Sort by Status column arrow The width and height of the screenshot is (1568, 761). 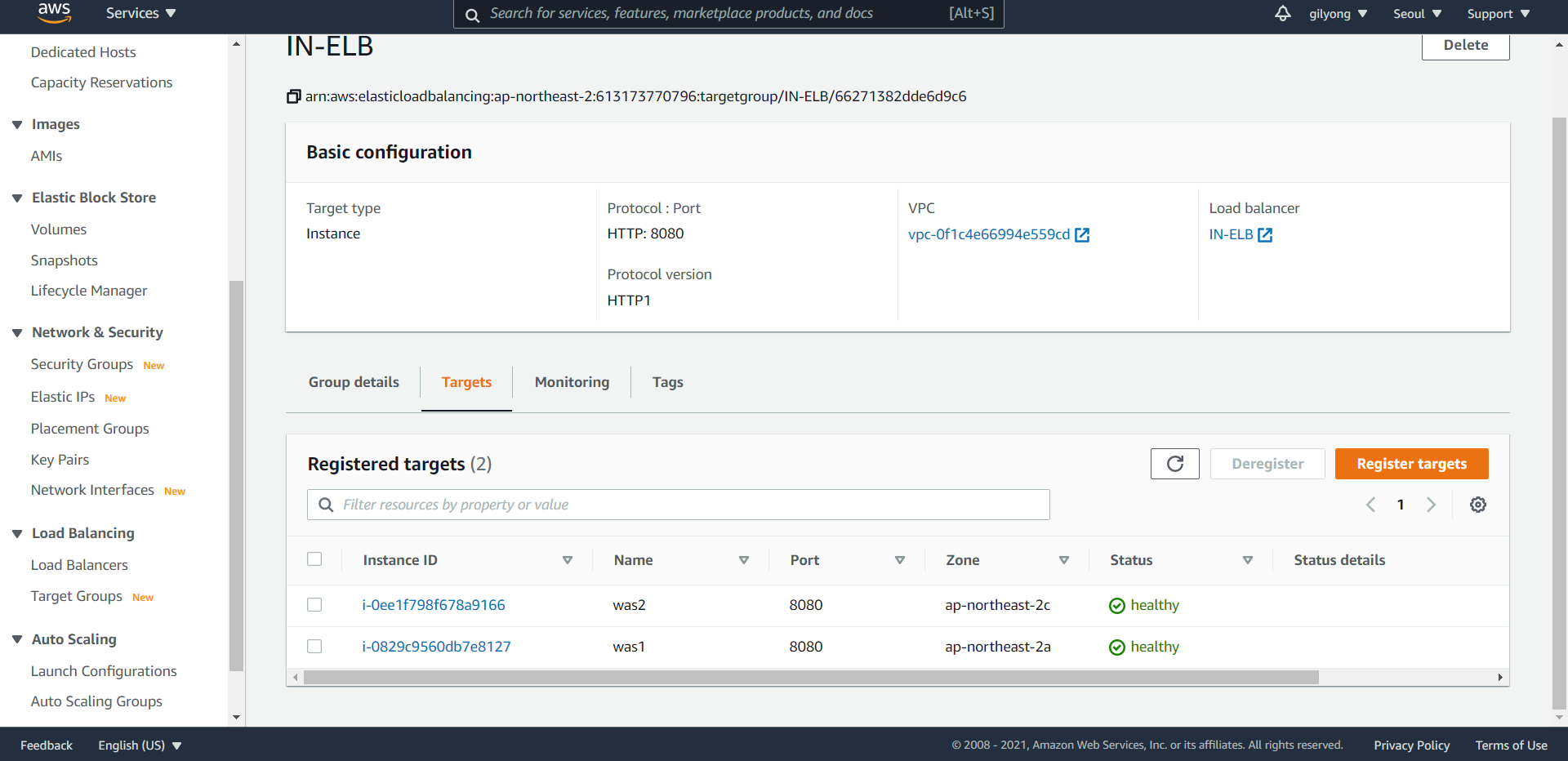point(1248,560)
